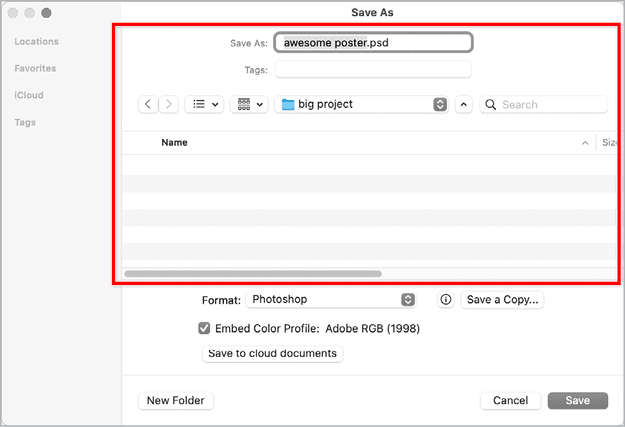Focus the Search field
Screen dimensions: 625x427
pos(544,104)
